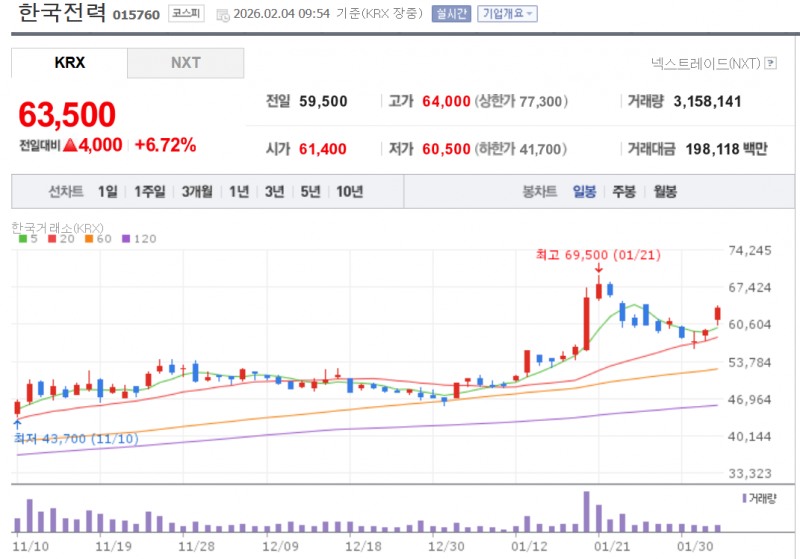The height and width of the screenshot is (559, 800).
Task: Click the 최저 43,700 (11/10) chart marker
Action: [77, 439]
